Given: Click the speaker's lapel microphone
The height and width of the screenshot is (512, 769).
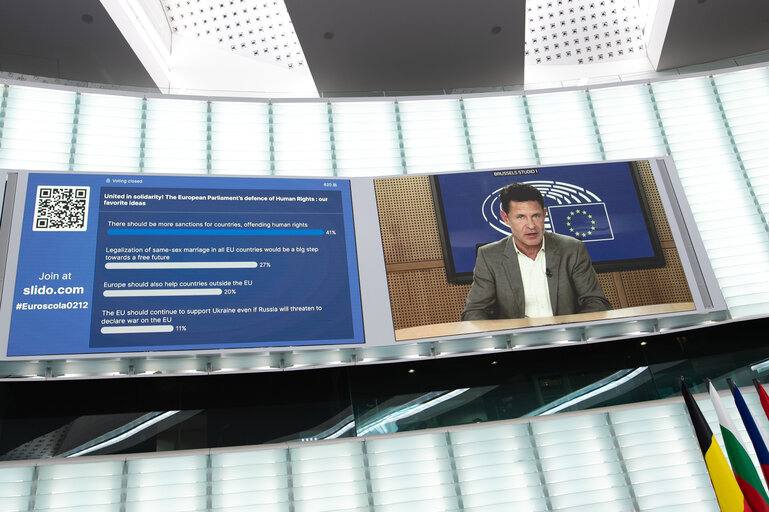Looking at the screenshot, I should pos(548,271).
